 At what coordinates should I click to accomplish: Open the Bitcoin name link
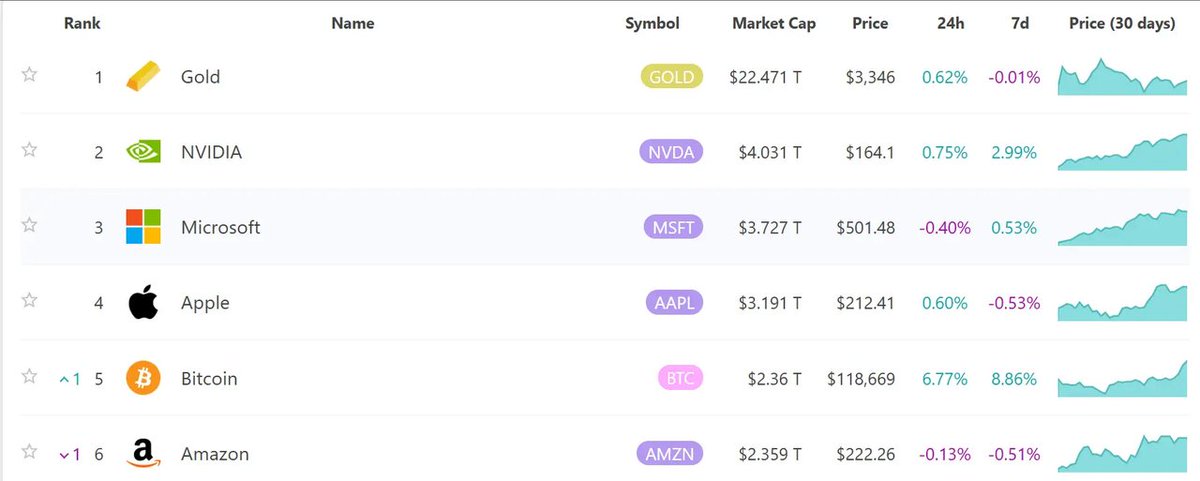209,378
